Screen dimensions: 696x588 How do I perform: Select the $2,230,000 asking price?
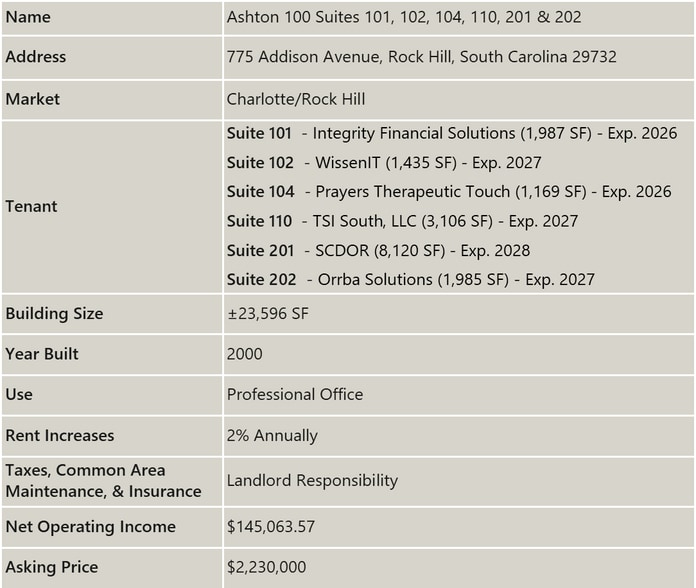pyautogui.click(x=266, y=567)
